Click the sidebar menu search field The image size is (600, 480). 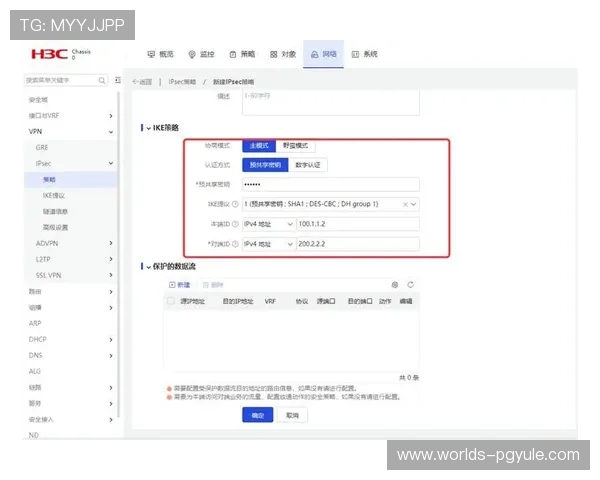66,80
